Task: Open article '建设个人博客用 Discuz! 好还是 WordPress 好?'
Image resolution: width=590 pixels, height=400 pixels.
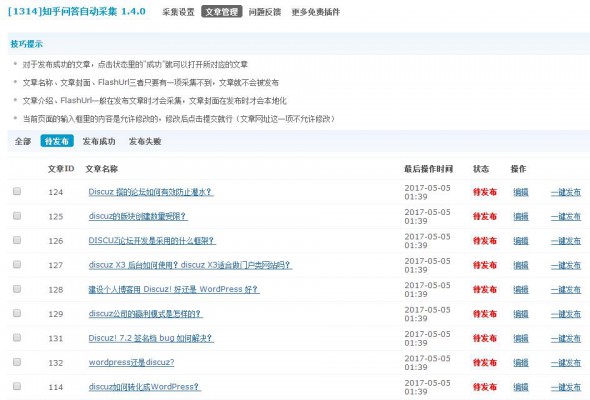Action: [174, 289]
